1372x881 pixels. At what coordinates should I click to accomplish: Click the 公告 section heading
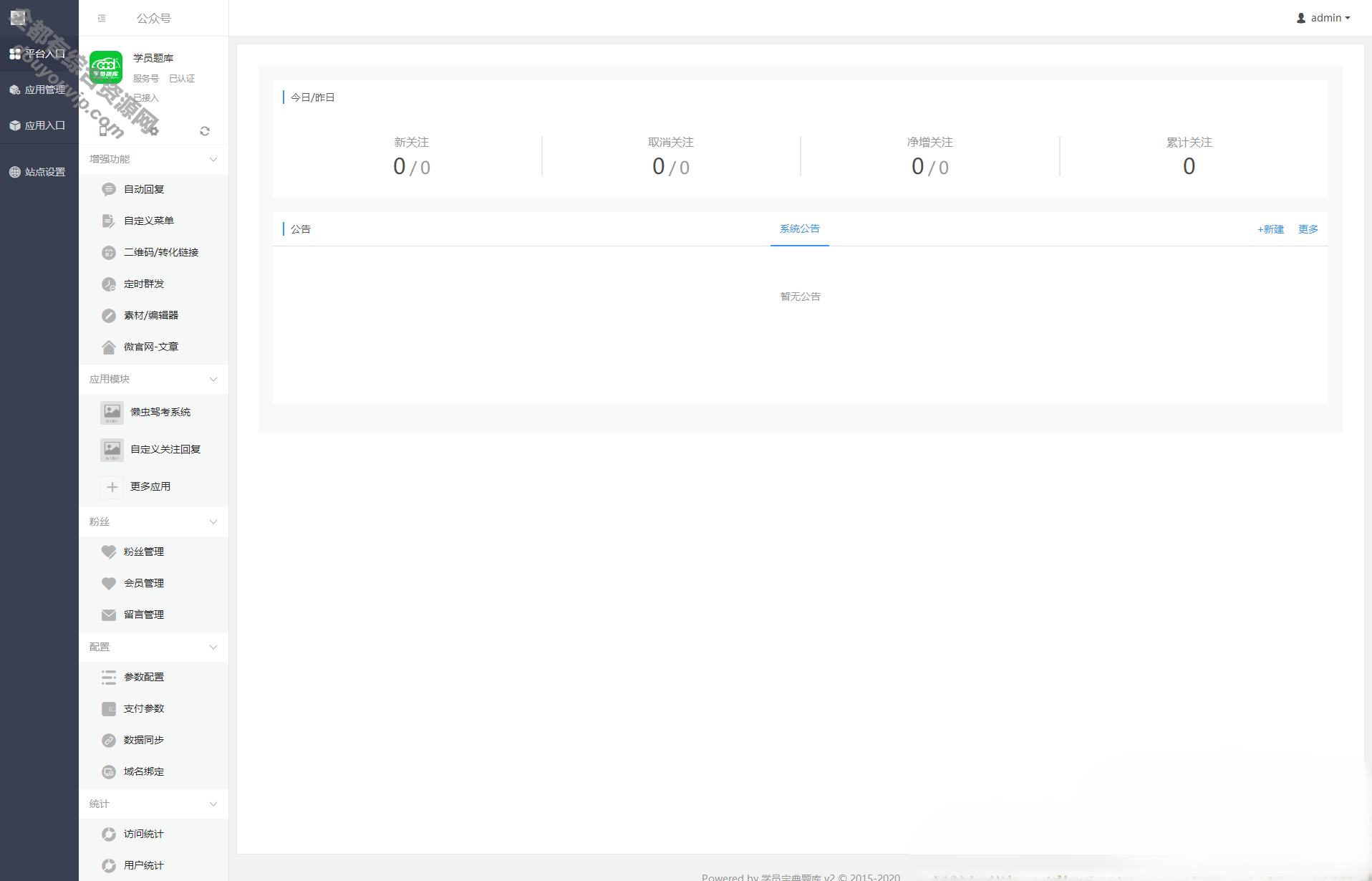click(x=301, y=229)
